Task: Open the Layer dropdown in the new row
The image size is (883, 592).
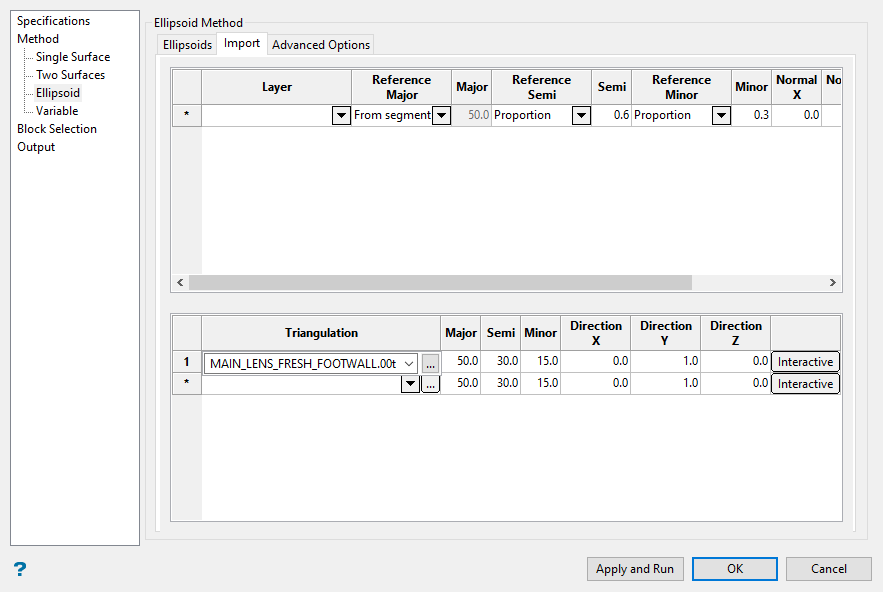Action: pyautogui.click(x=340, y=116)
